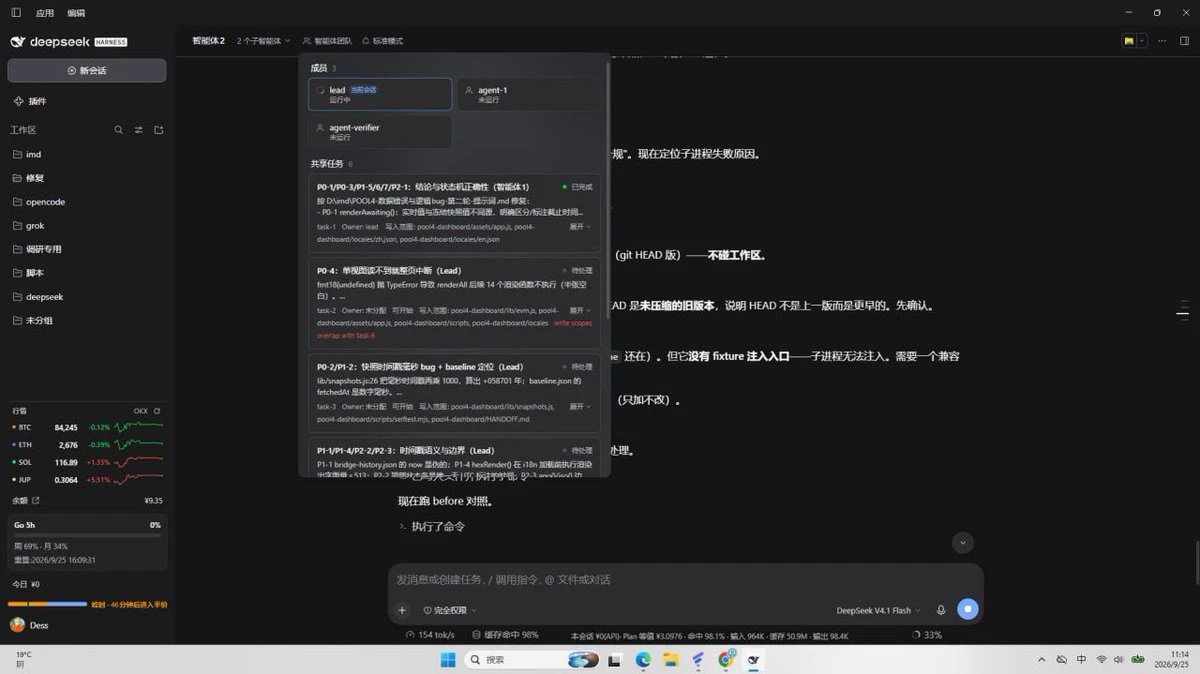
Task: Switch the 标准模式 mode
Action: coord(382,41)
